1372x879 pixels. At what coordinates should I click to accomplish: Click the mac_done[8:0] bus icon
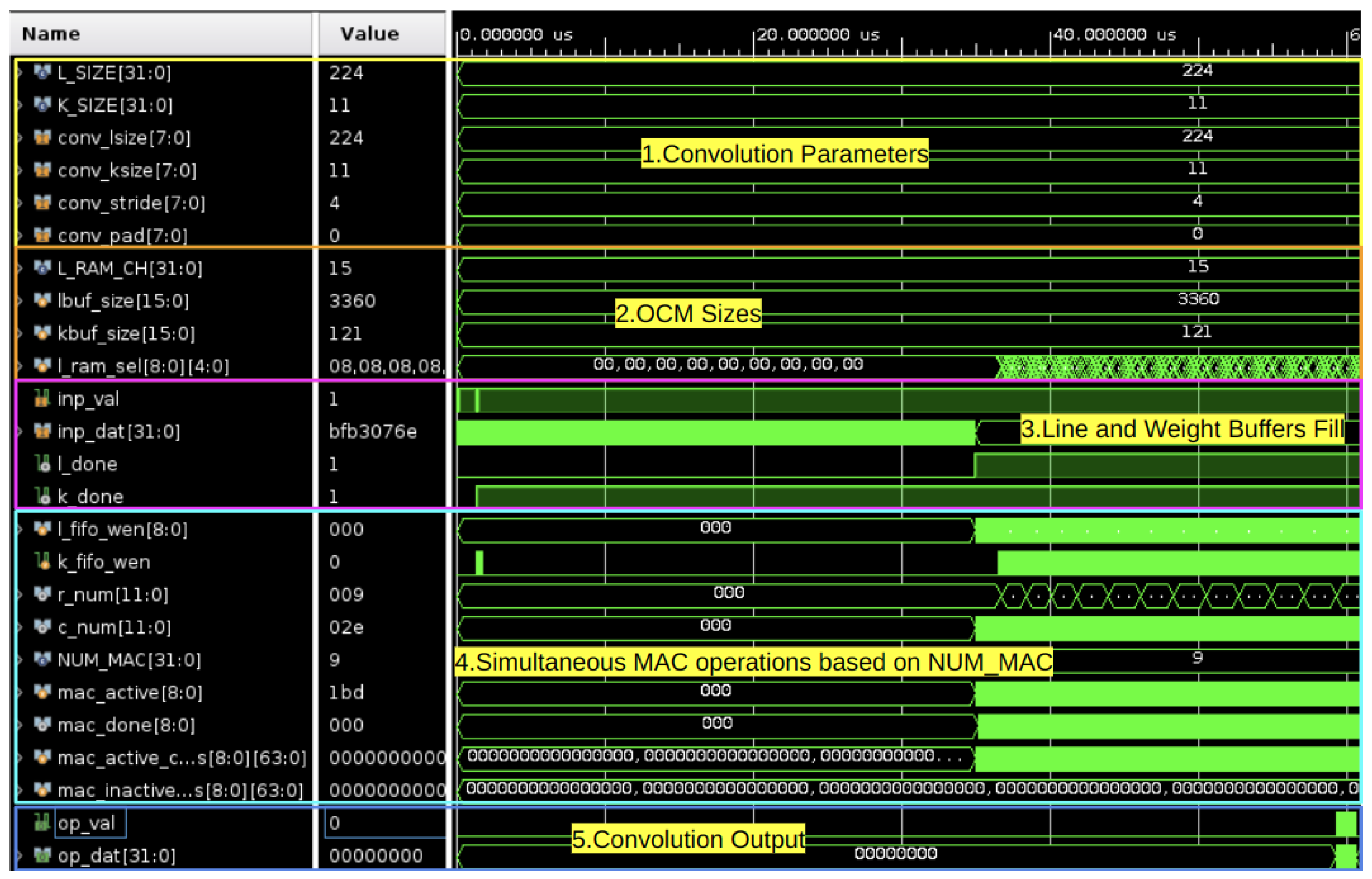pyautogui.click(x=42, y=725)
